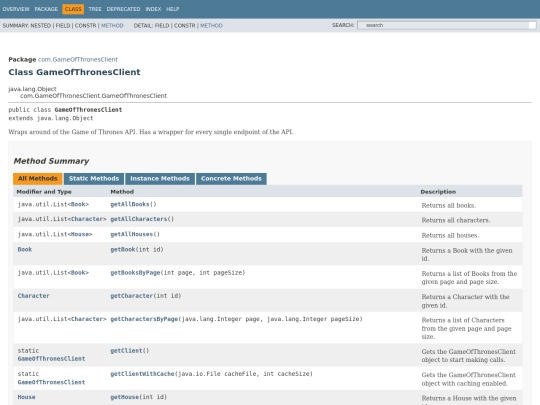Jump to Method detail link
540x405 pixels.
point(211,25)
